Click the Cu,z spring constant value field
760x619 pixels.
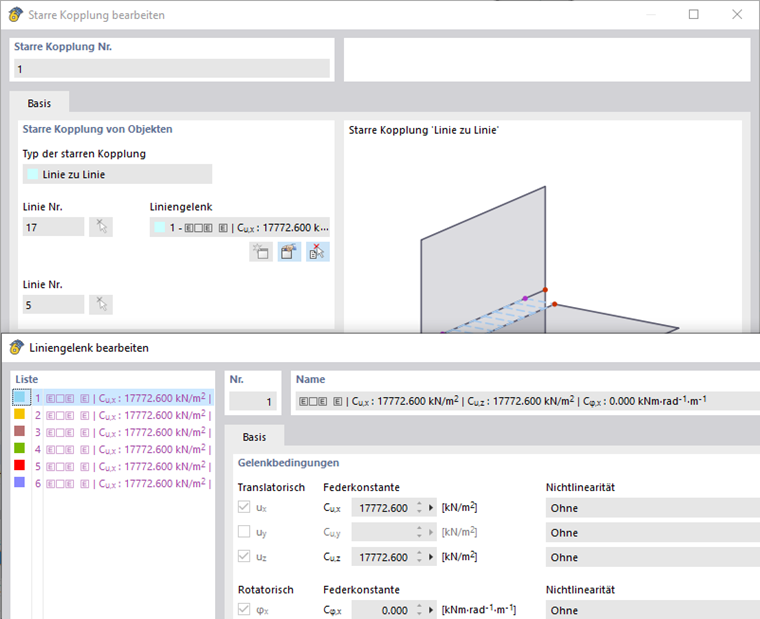(x=383, y=557)
